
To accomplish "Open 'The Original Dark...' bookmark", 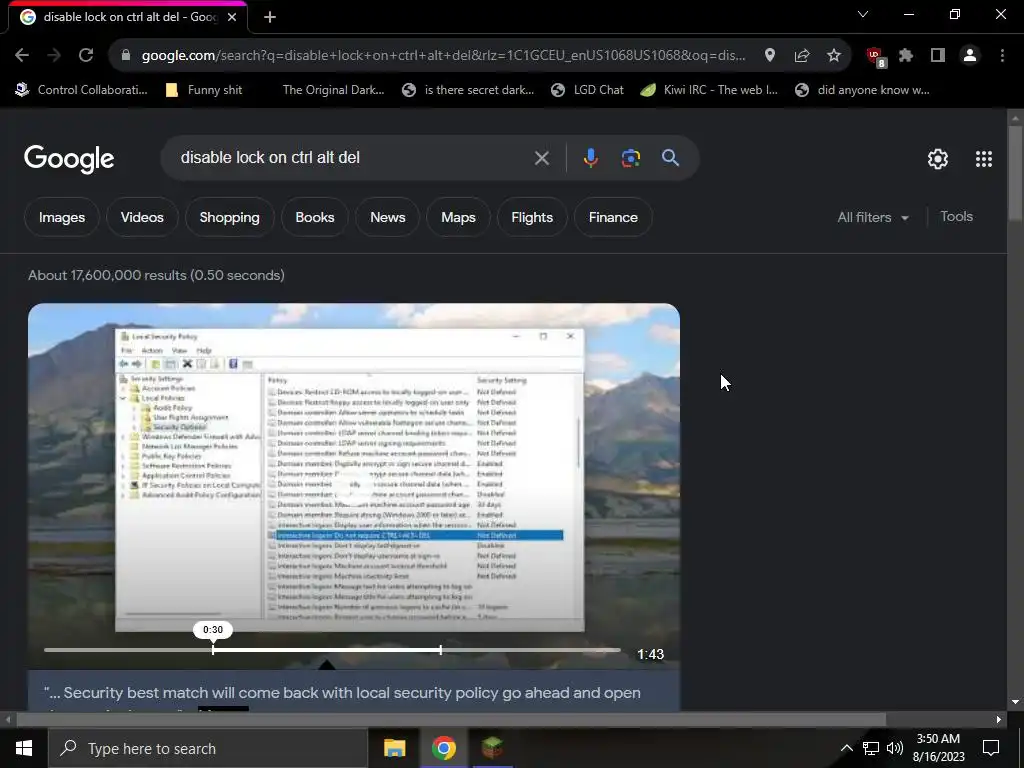I will coord(333,90).
